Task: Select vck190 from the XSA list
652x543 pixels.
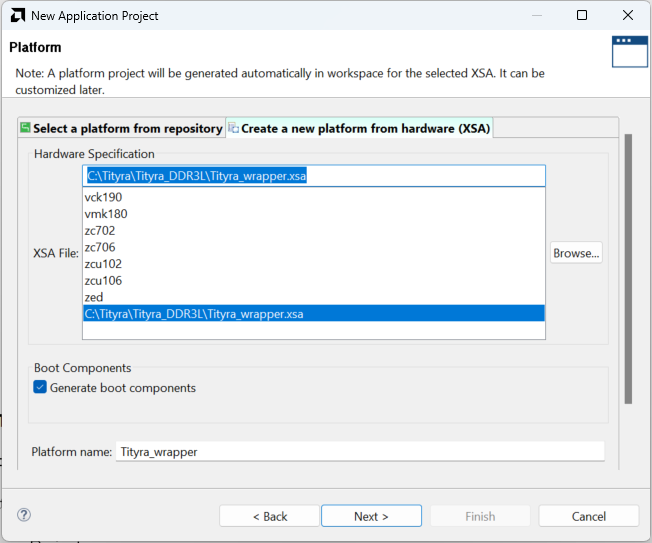Action: [x=104, y=197]
